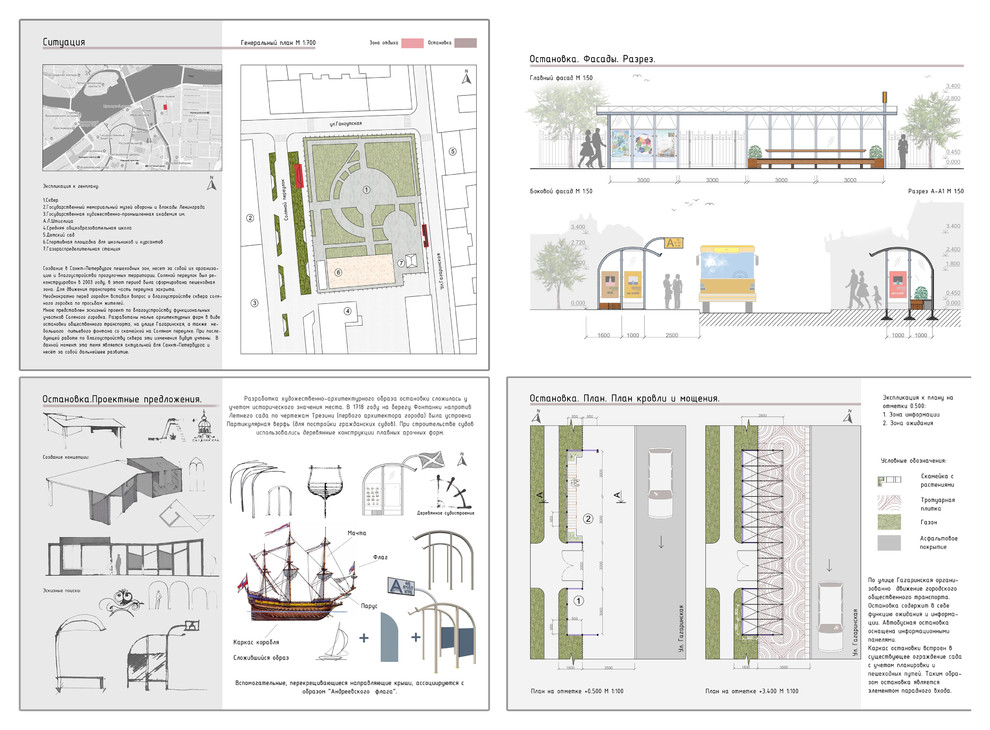Click the Ситуация heading
Viewport: 990px width, 730px height.
(69, 43)
